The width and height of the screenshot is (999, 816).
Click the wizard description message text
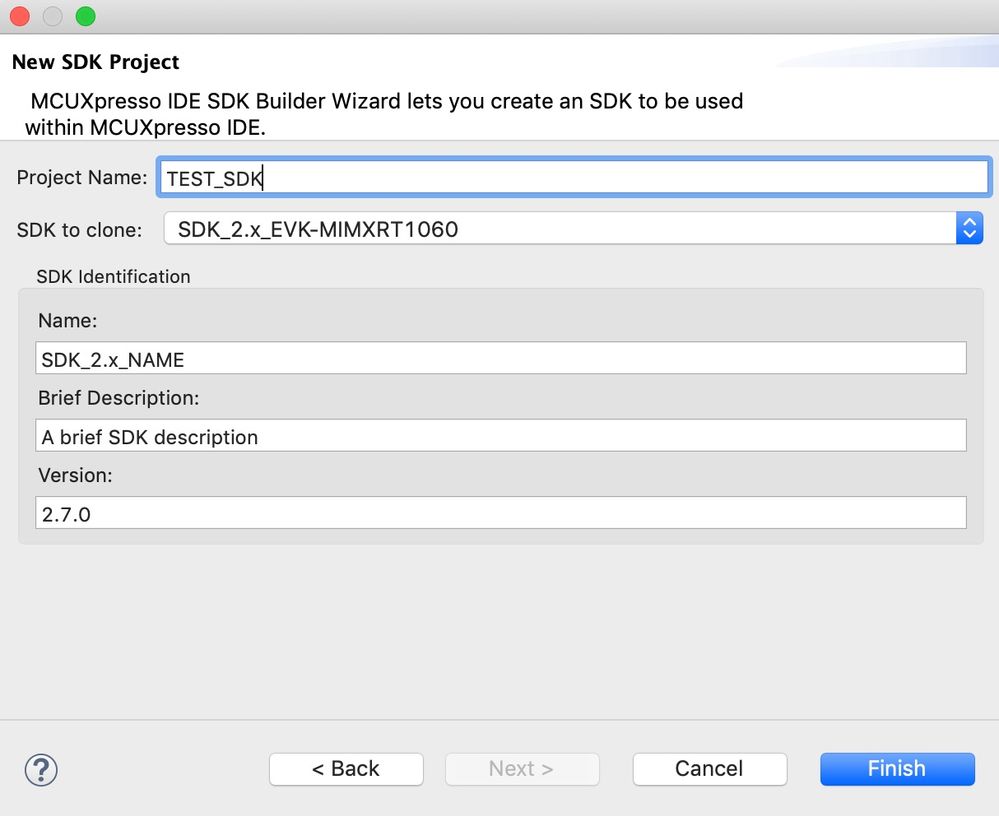tap(385, 114)
